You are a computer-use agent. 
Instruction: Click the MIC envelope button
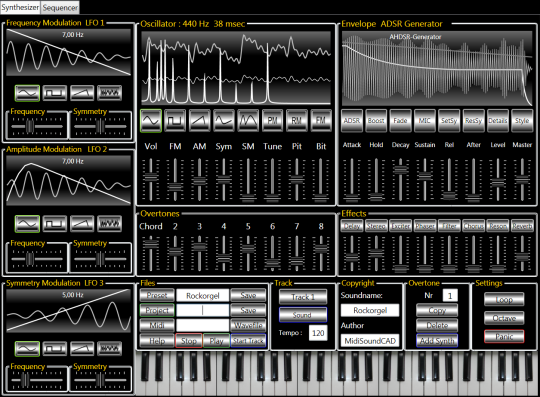(425, 121)
